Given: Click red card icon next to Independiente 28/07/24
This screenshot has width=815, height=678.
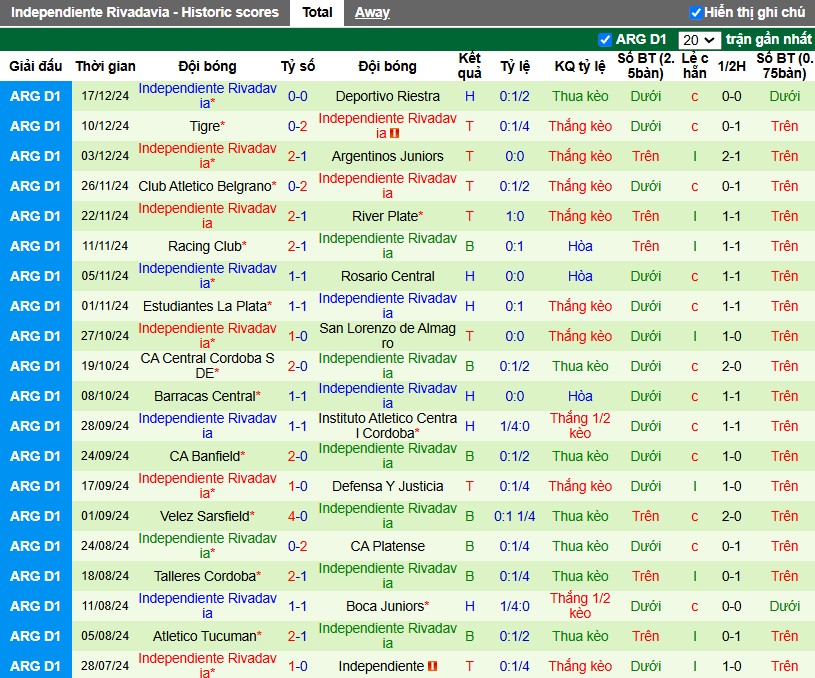Looking at the screenshot, I should point(432,666).
